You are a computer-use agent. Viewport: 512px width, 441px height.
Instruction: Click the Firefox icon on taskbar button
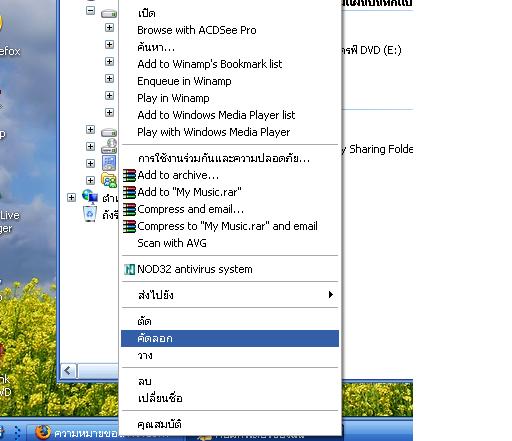tap(43, 433)
